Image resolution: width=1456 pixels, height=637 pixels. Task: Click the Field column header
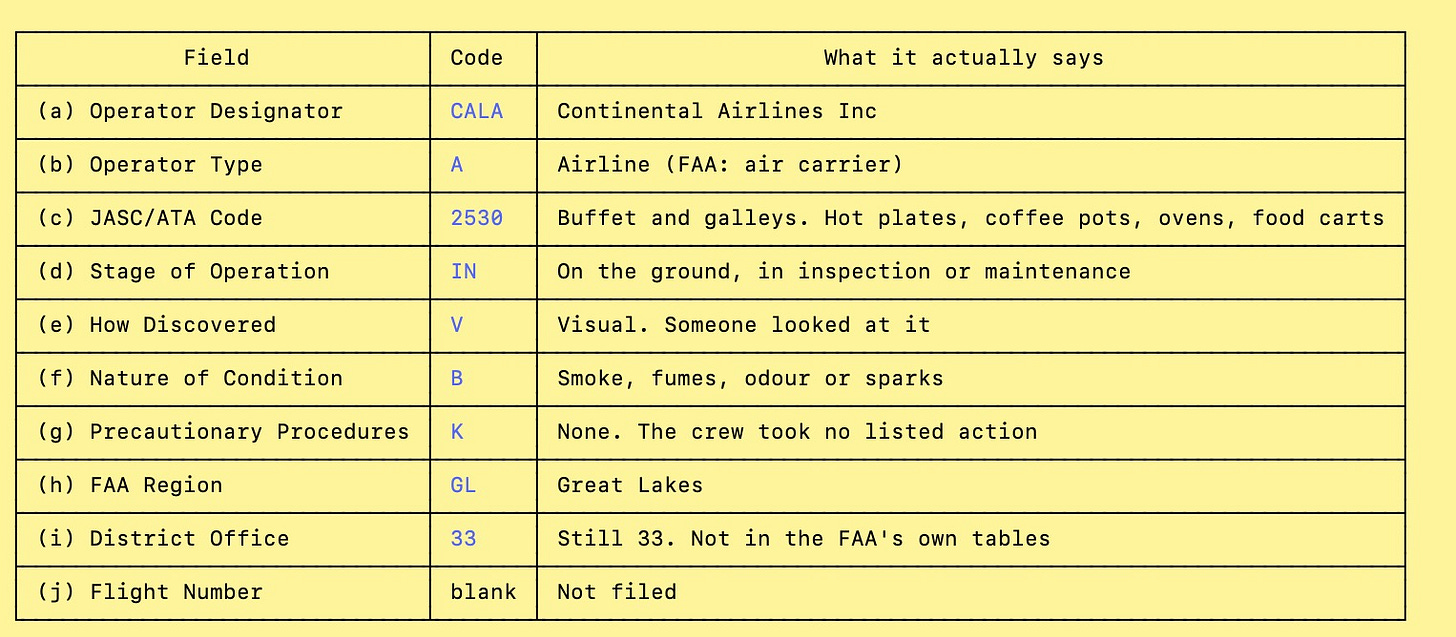223,58
